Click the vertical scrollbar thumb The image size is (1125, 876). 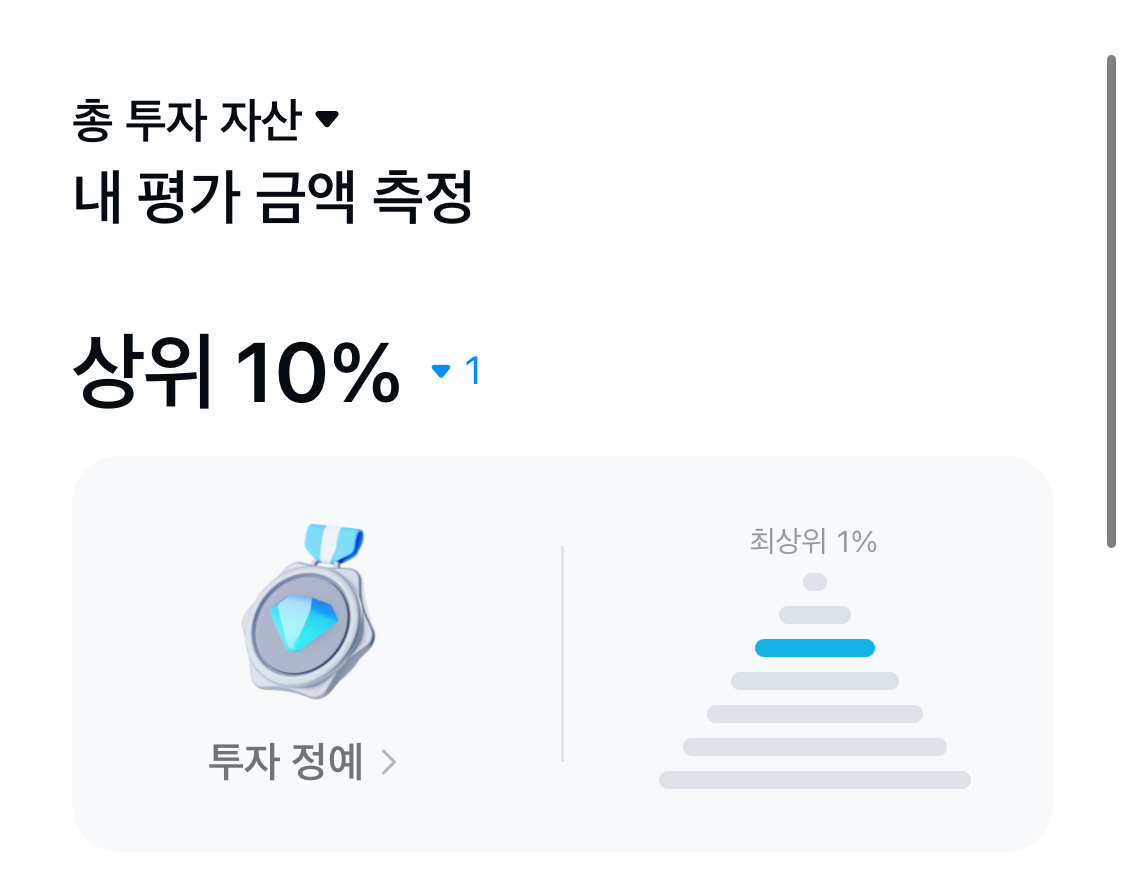[1111, 300]
